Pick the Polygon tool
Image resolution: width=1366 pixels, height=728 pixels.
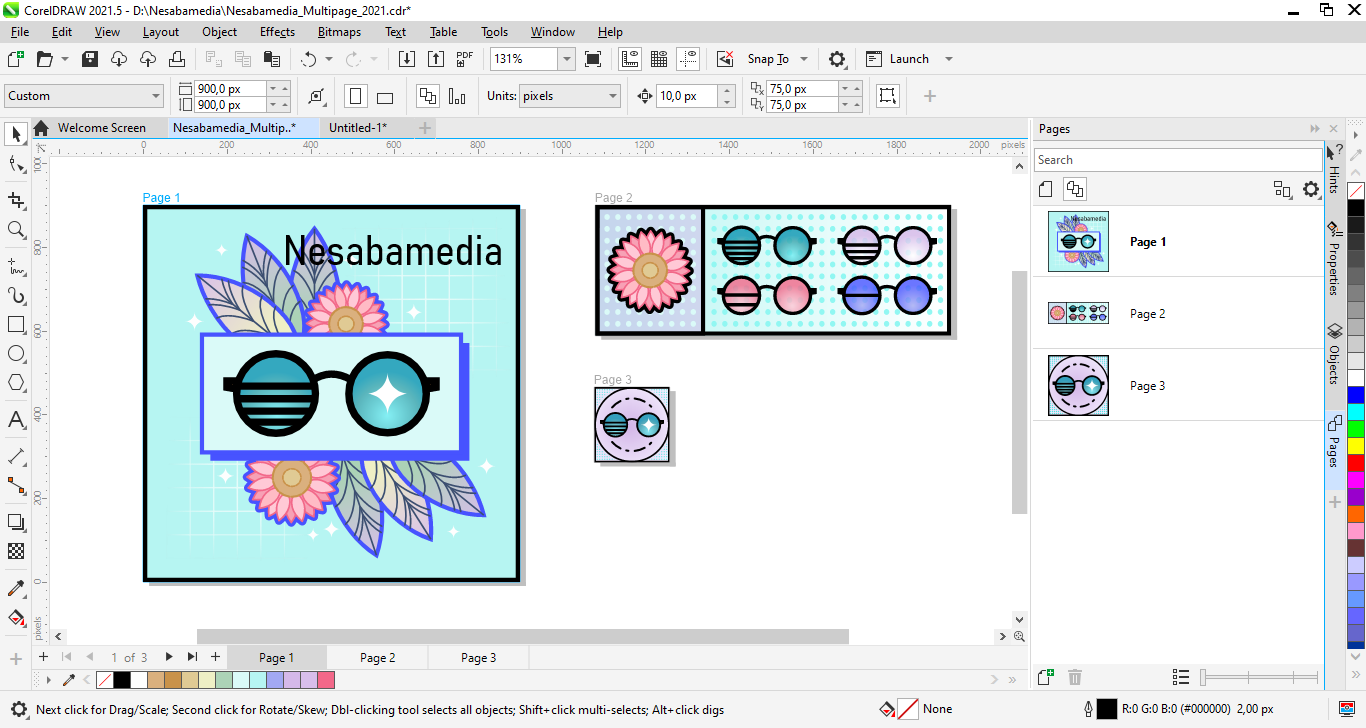pos(16,383)
